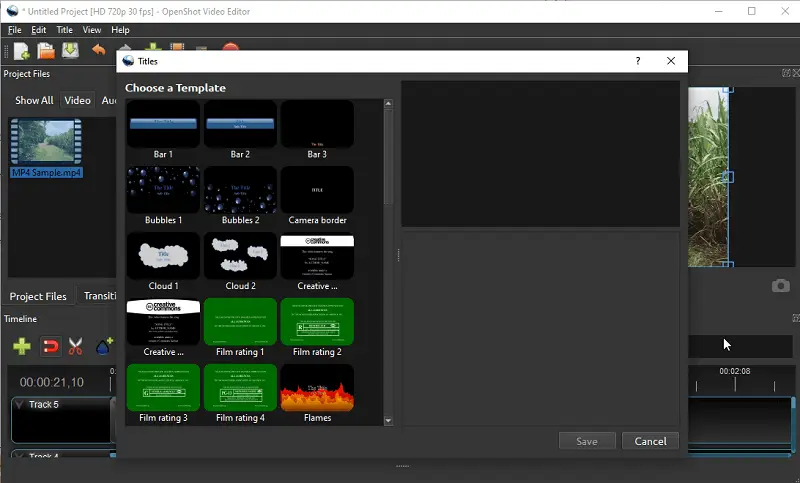
Task: Choose the Flames title template
Action: point(317,393)
